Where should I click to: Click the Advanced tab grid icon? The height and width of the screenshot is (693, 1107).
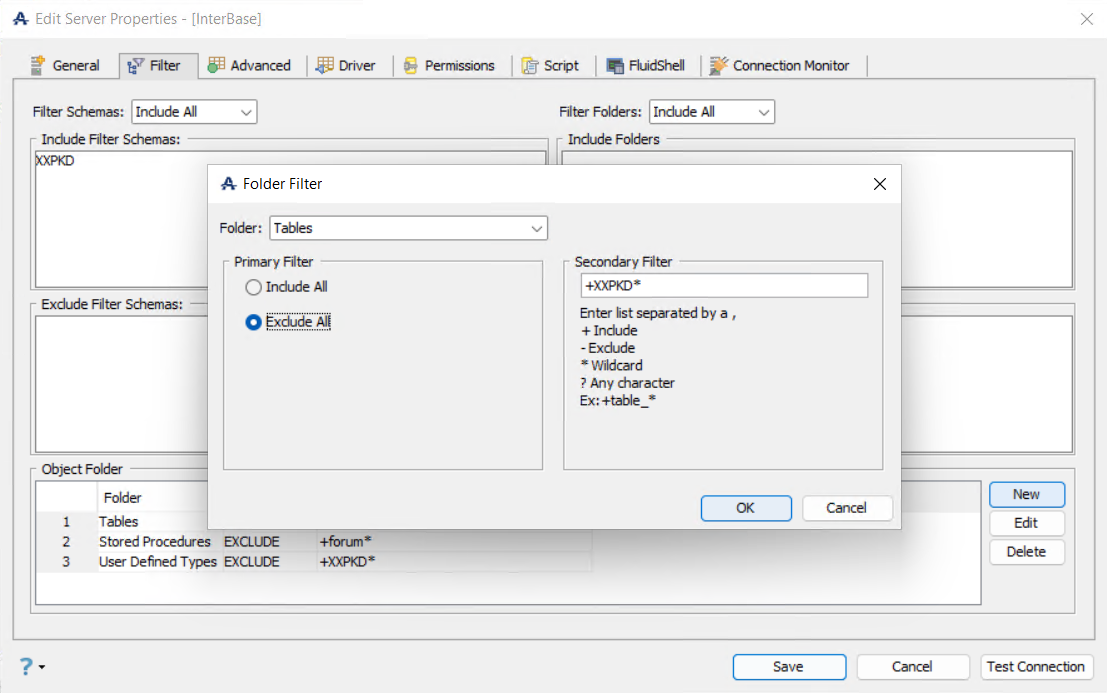click(216, 65)
